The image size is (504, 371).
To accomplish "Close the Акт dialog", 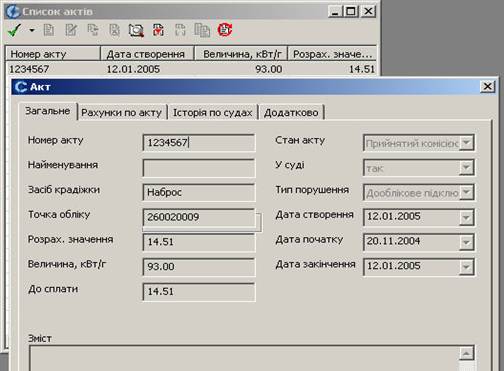I will coord(487,86).
